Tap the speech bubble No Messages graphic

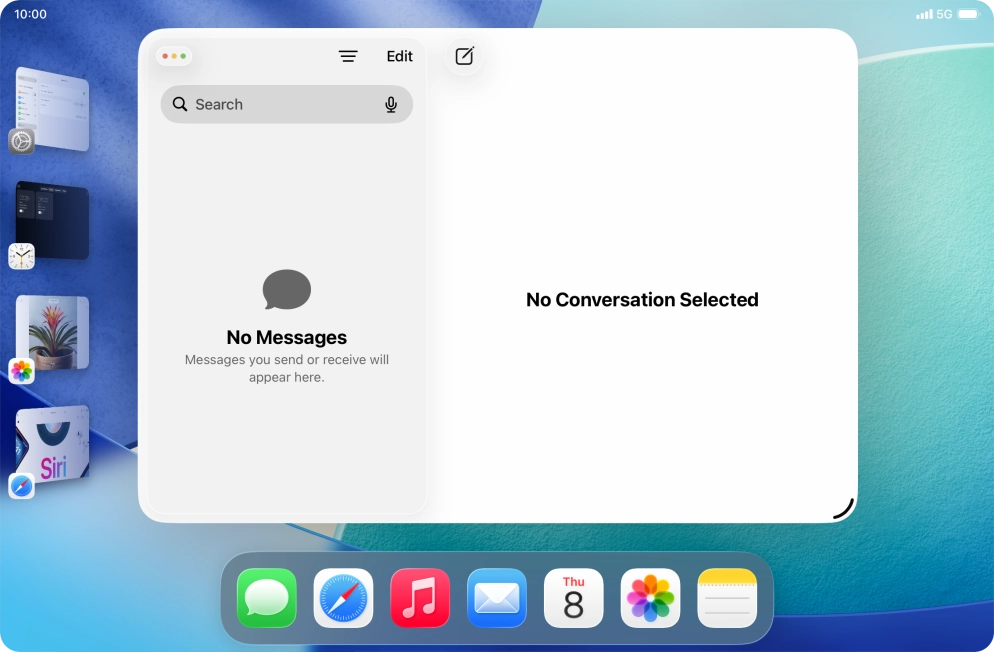[x=286, y=290]
